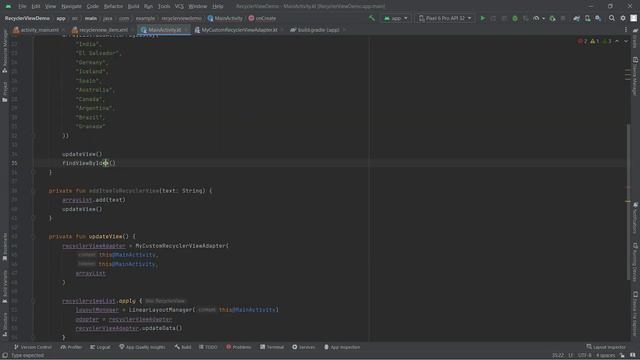Run the app with green play button
The width and height of the screenshot is (640, 360).
click(482, 18)
